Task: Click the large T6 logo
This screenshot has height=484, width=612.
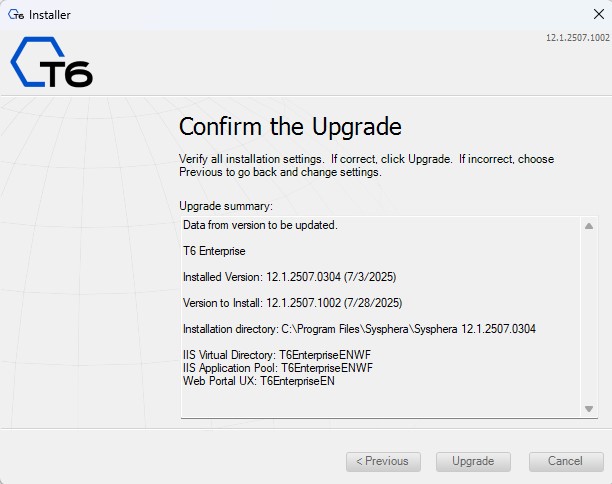Action: (52, 62)
